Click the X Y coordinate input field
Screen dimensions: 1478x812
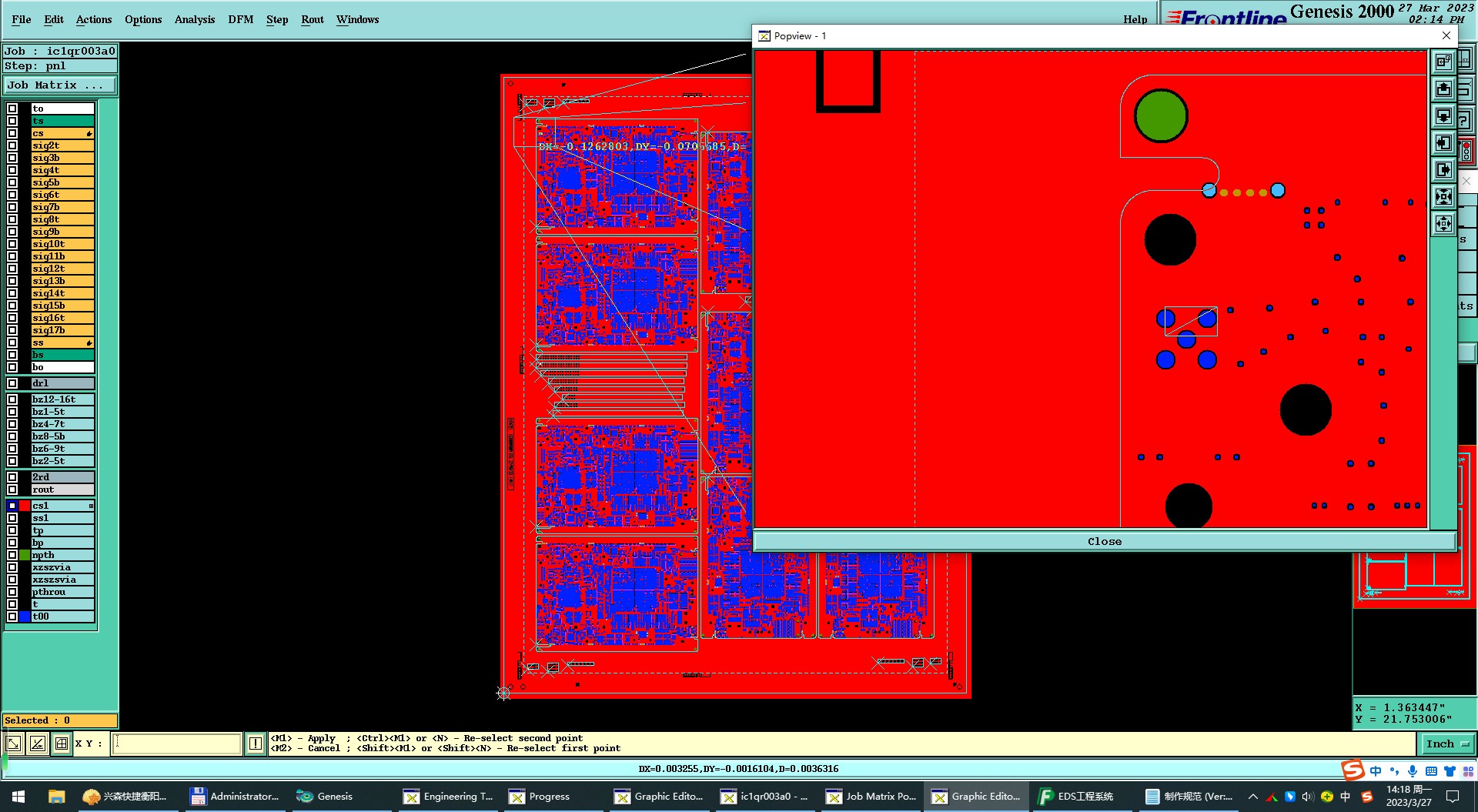pos(176,743)
